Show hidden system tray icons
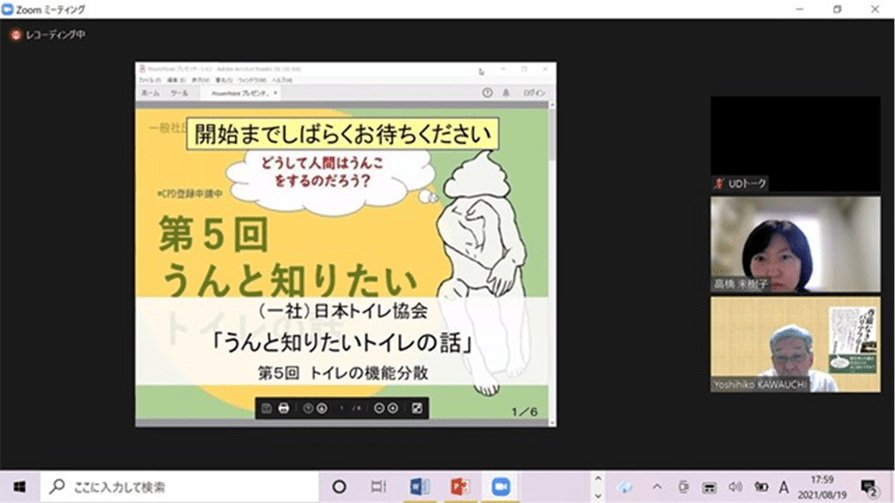Image resolution: width=895 pixels, height=503 pixels. tap(657, 487)
